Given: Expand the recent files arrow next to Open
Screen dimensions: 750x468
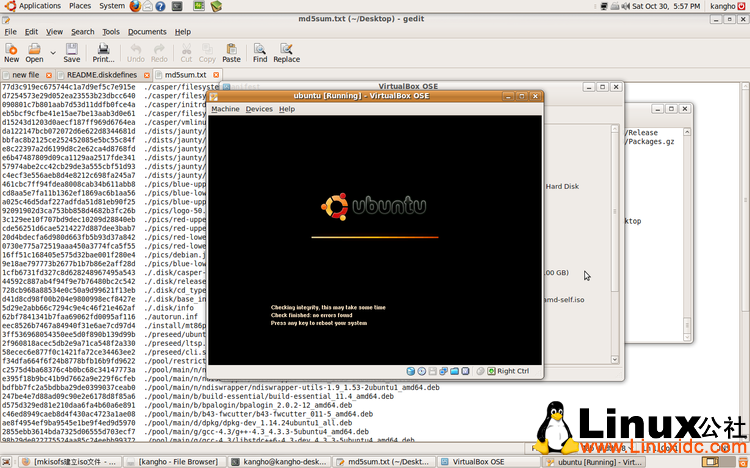Looking at the screenshot, I should pos(53,53).
